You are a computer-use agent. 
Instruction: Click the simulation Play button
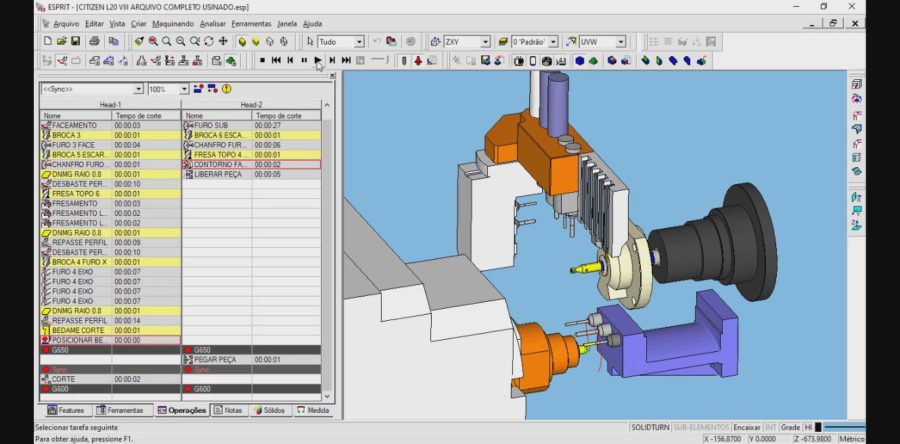[318, 60]
